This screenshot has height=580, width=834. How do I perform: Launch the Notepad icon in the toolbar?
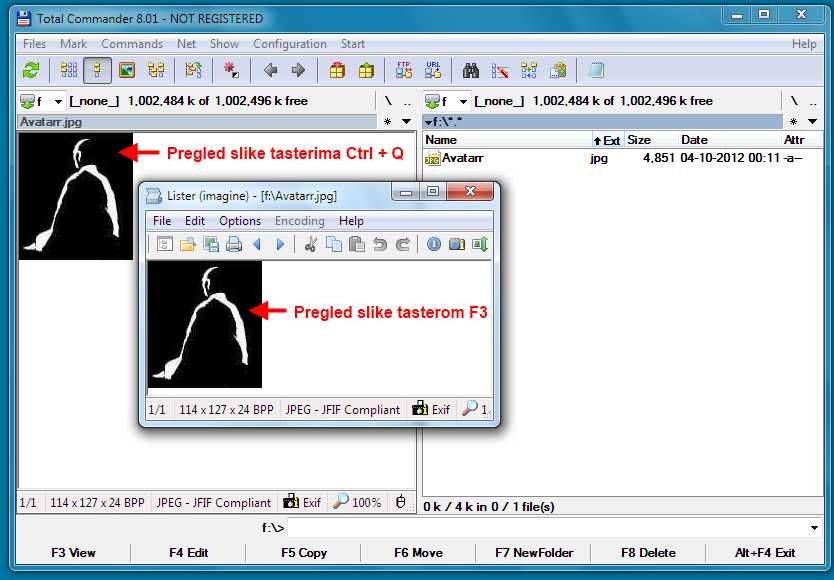point(596,70)
